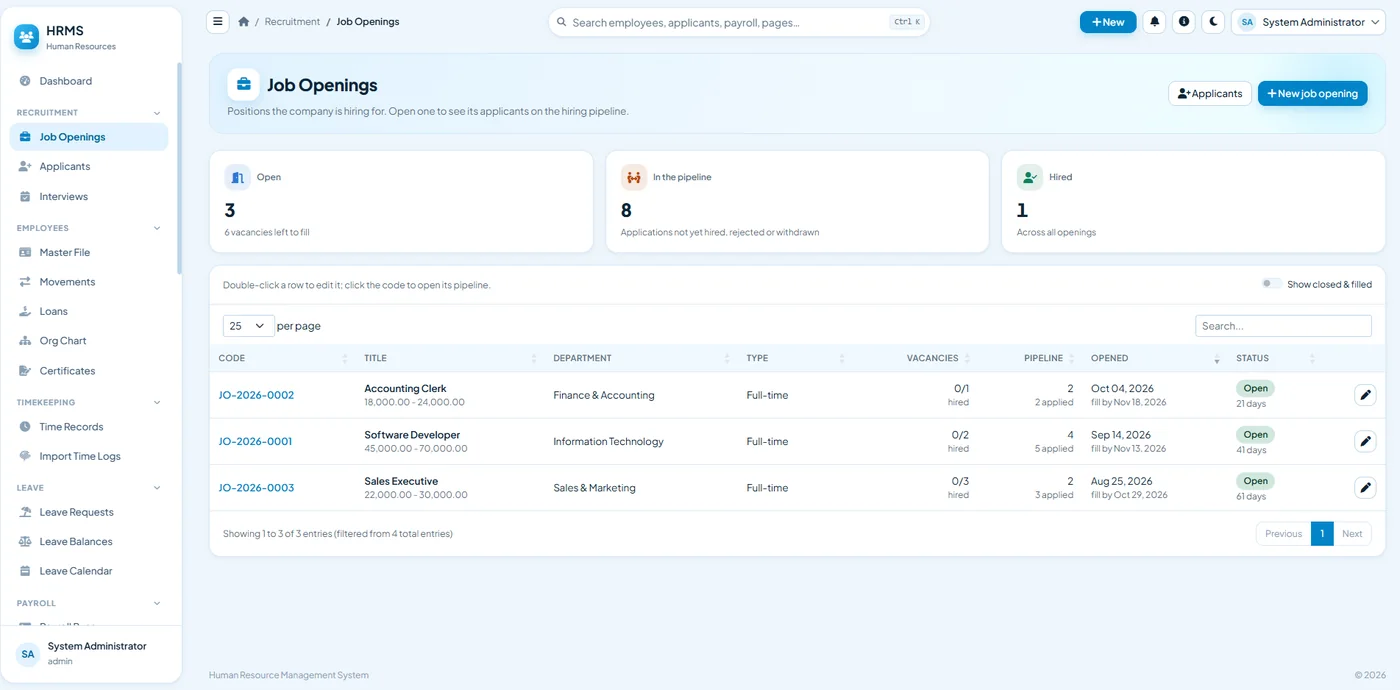The height and width of the screenshot is (690, 1400).
Task: Go to Master File in sidebar
Action: tap(89, 253)
